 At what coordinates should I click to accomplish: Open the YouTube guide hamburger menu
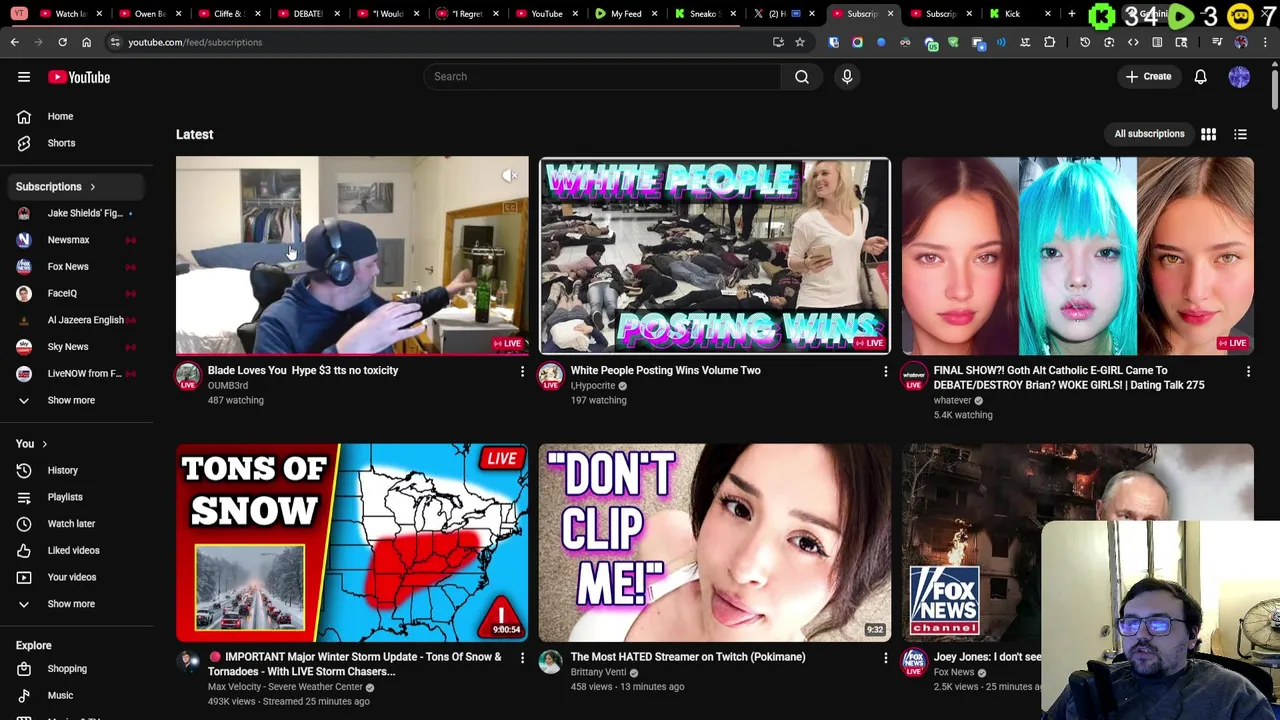pos(24,77)
